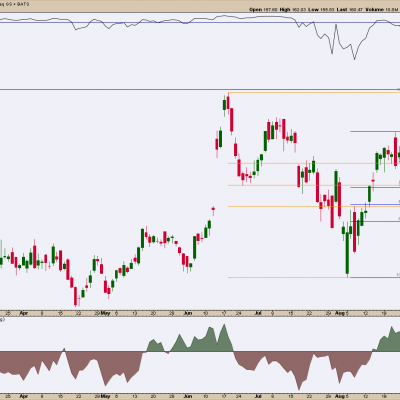400x400 pixels.
Task: Click the deepest dip of the upper indicator line
Action: pos(354,59)
